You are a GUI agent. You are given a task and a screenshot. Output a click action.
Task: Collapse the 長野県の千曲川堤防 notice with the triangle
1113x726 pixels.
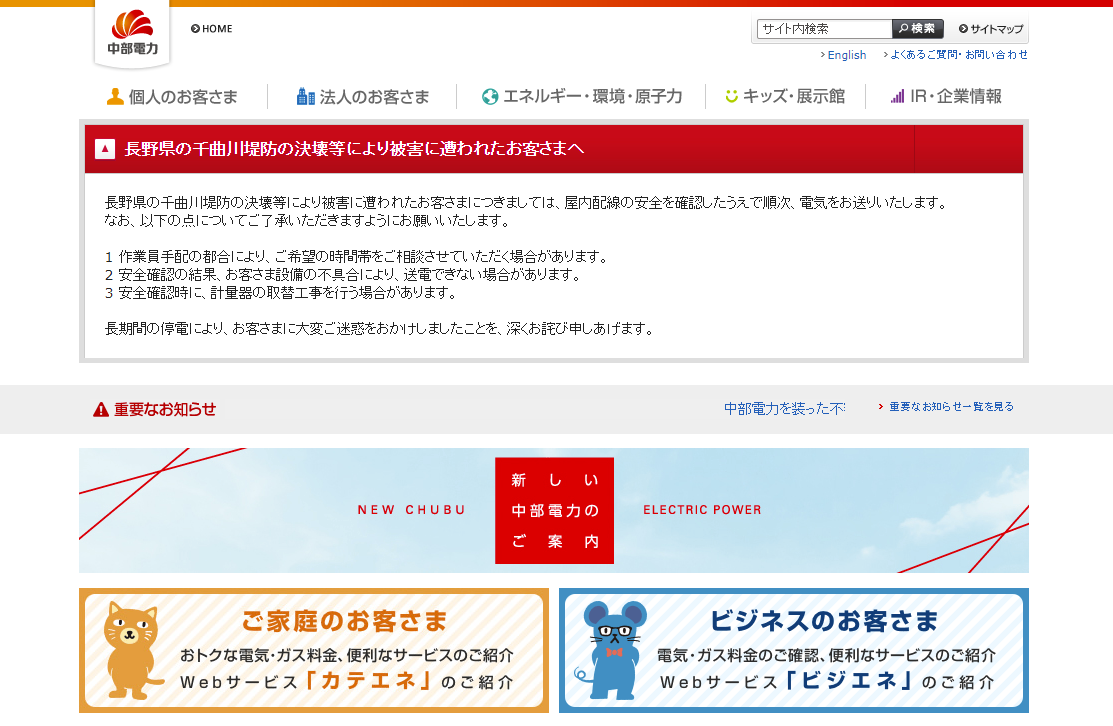pyautogui.click(x=105, y=148)
